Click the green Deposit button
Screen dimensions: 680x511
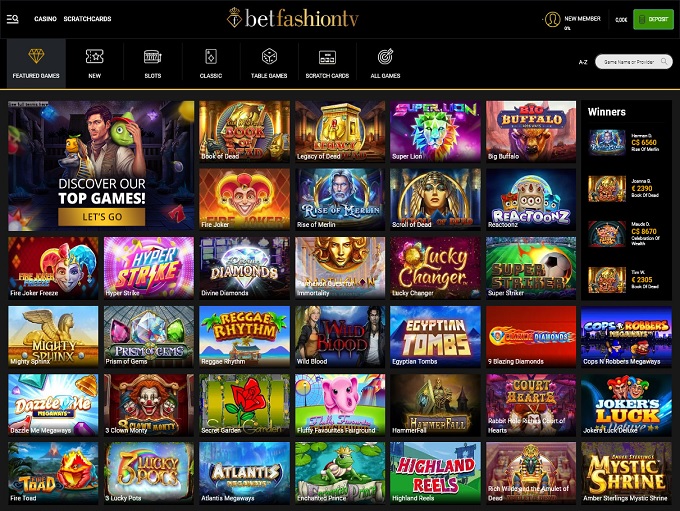click(x=654, y=20)
